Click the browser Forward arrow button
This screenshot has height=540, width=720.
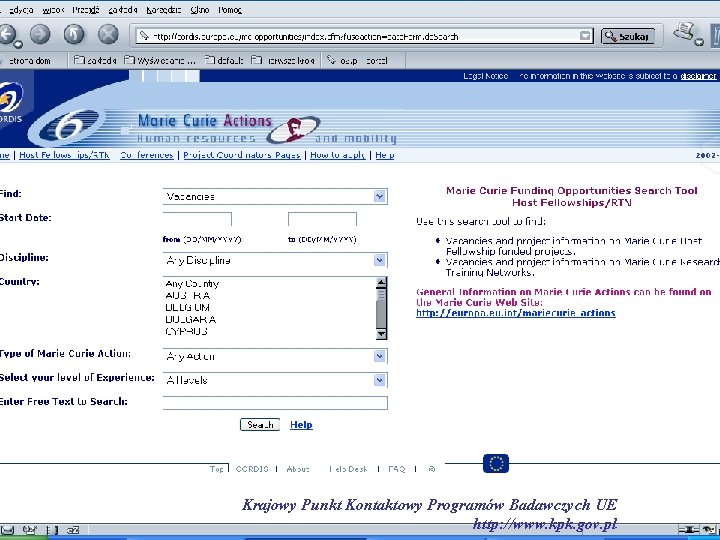[40, 34]
